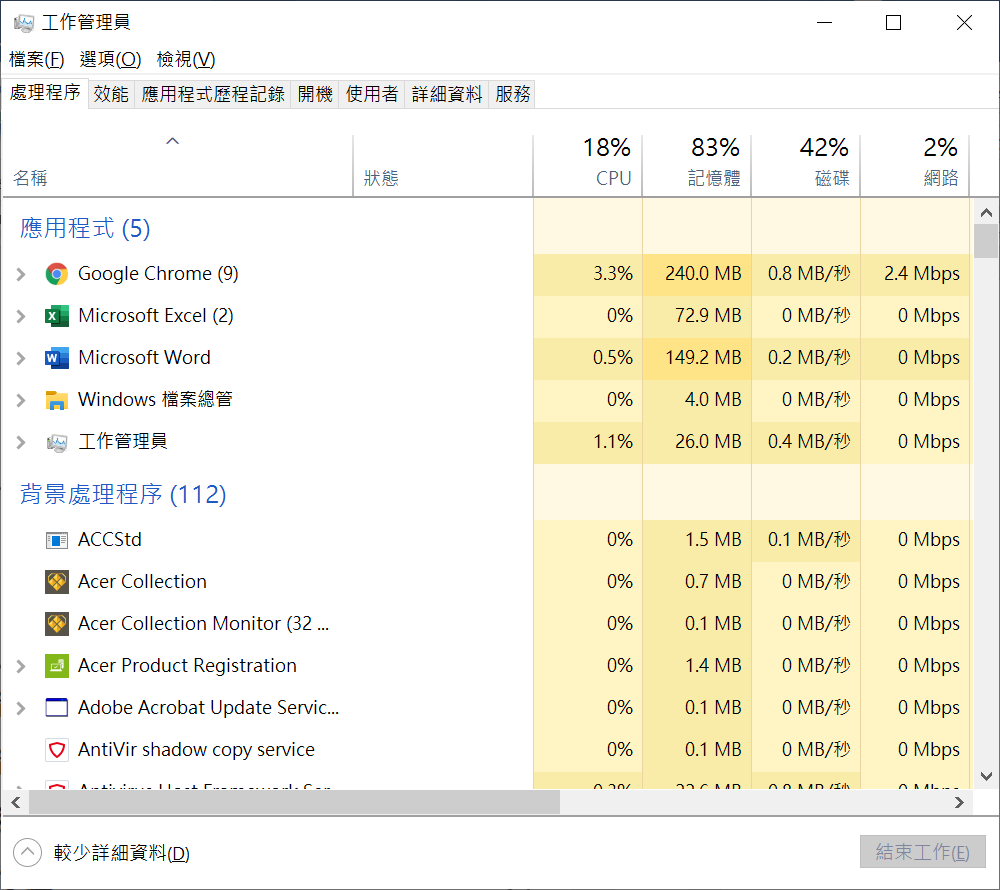Click the vertical scrollbar down arrow
This screenshot has width=1000, height=890.
[x=986, y=776]
